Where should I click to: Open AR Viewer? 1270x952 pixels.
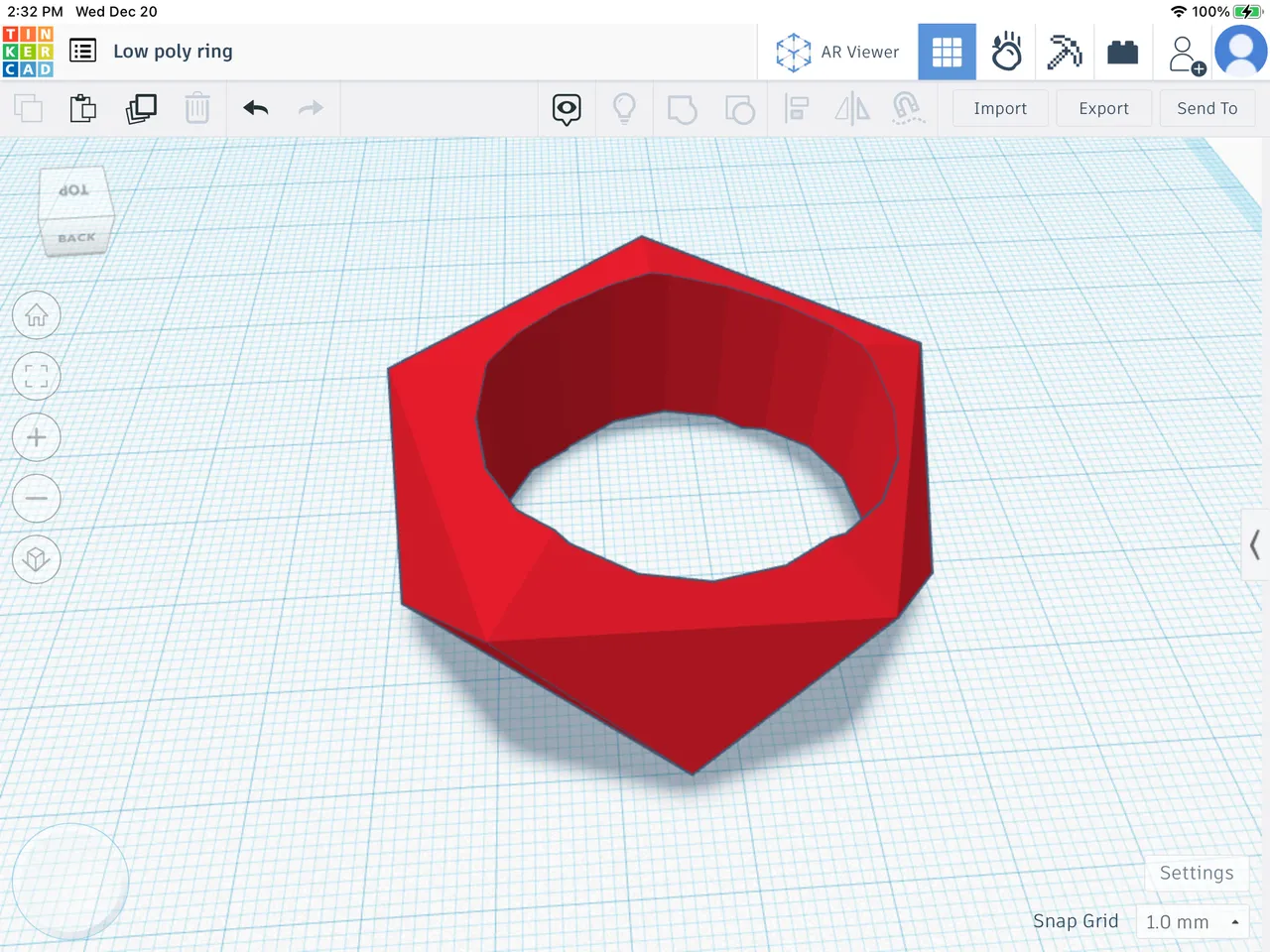coord(838,52)
